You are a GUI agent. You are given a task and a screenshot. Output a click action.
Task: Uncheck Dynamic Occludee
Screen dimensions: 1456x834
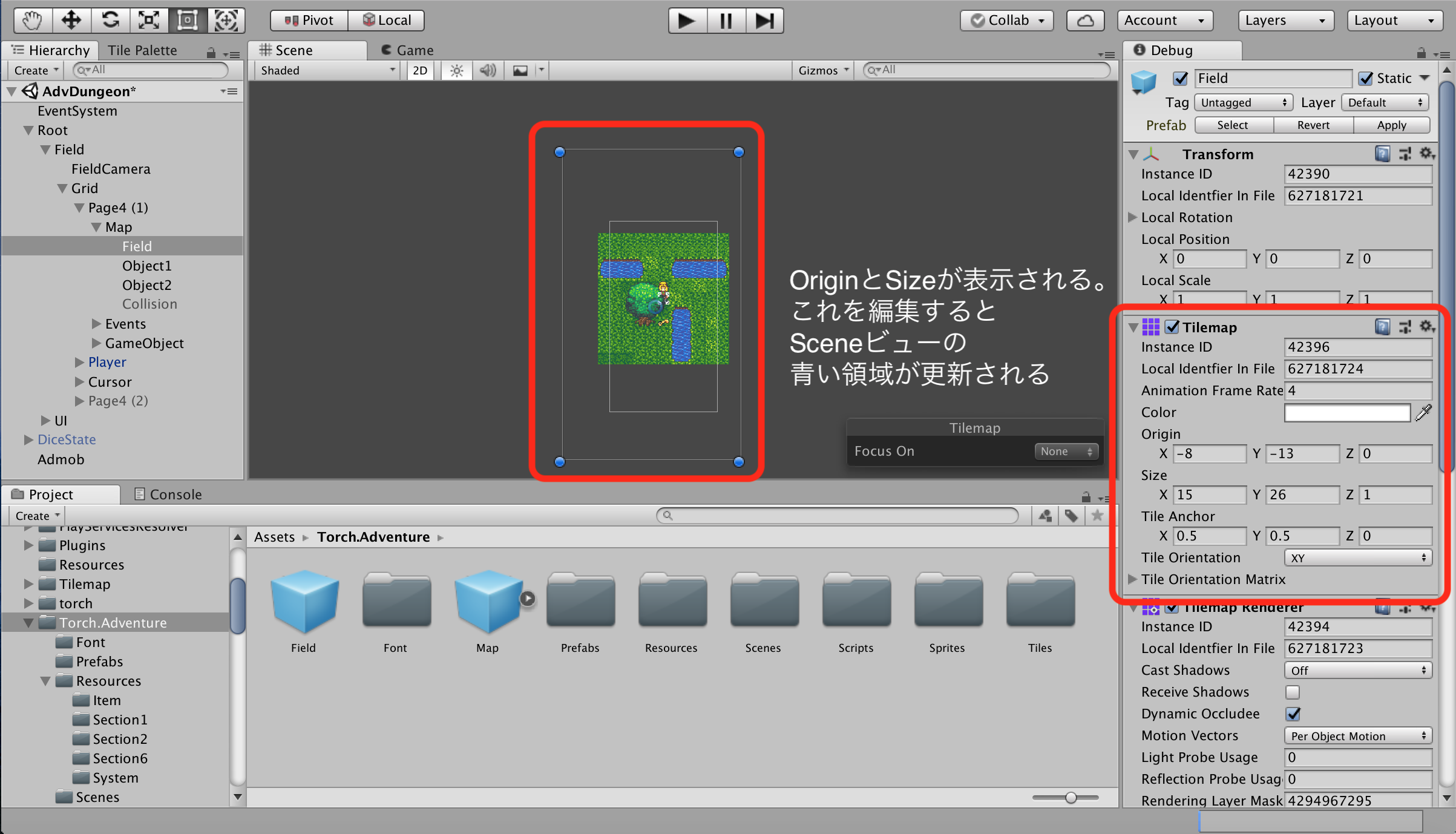1293,714
